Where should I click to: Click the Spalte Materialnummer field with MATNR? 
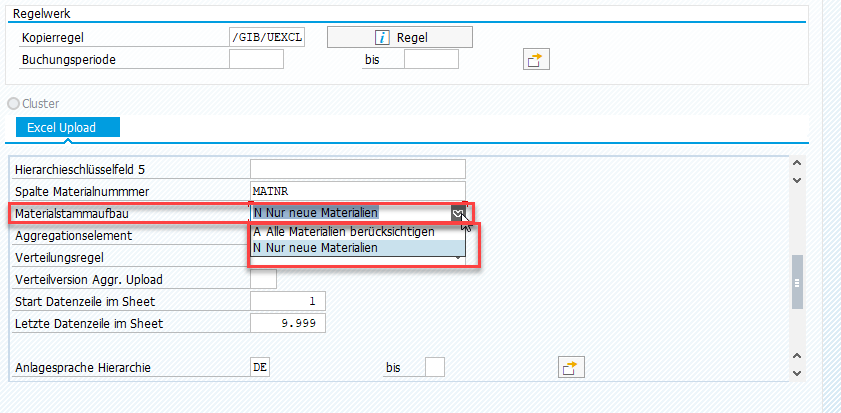[x=357, y=190]
